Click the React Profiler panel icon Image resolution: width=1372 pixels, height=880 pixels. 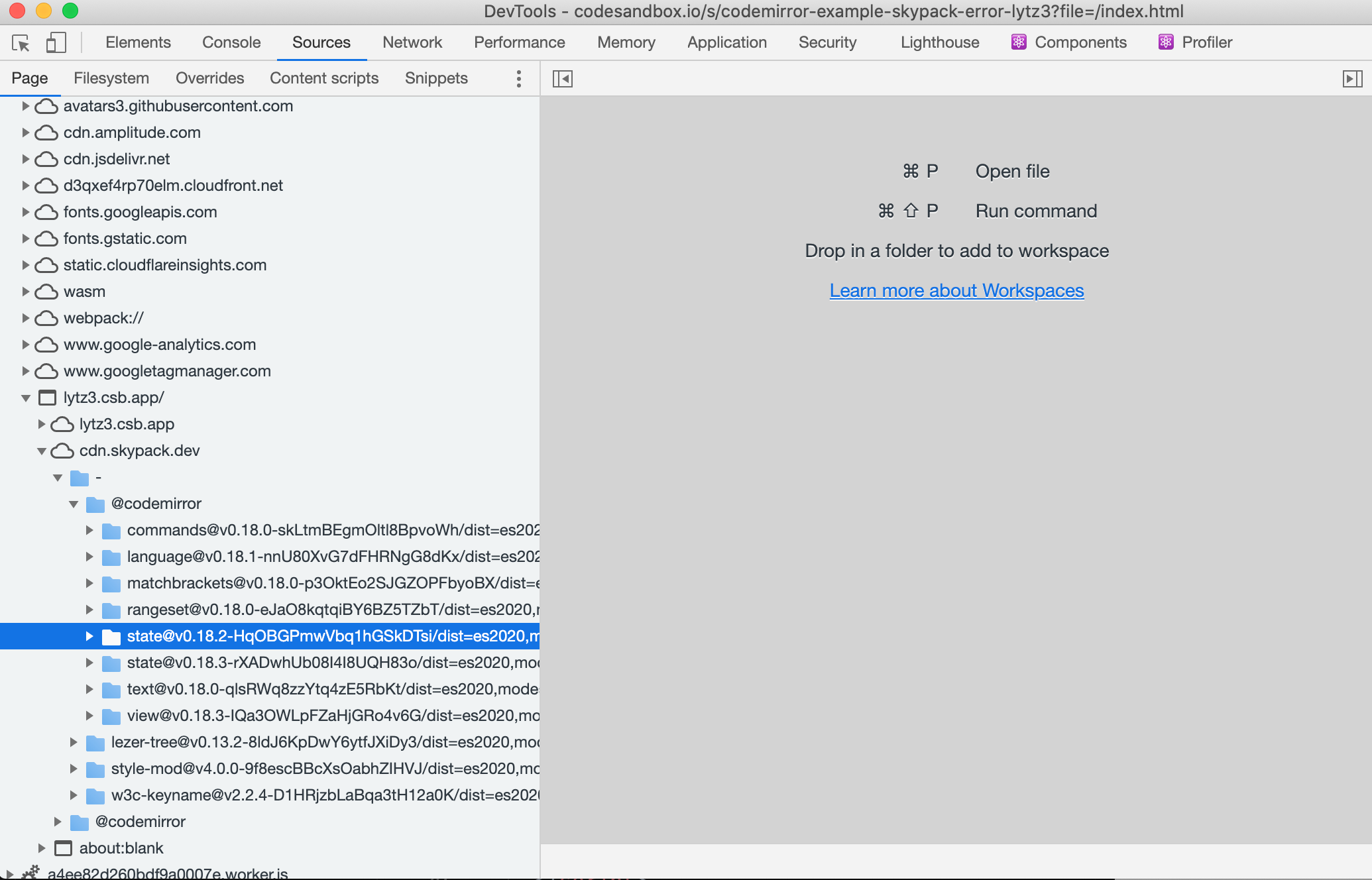(x=1166, y=42)
